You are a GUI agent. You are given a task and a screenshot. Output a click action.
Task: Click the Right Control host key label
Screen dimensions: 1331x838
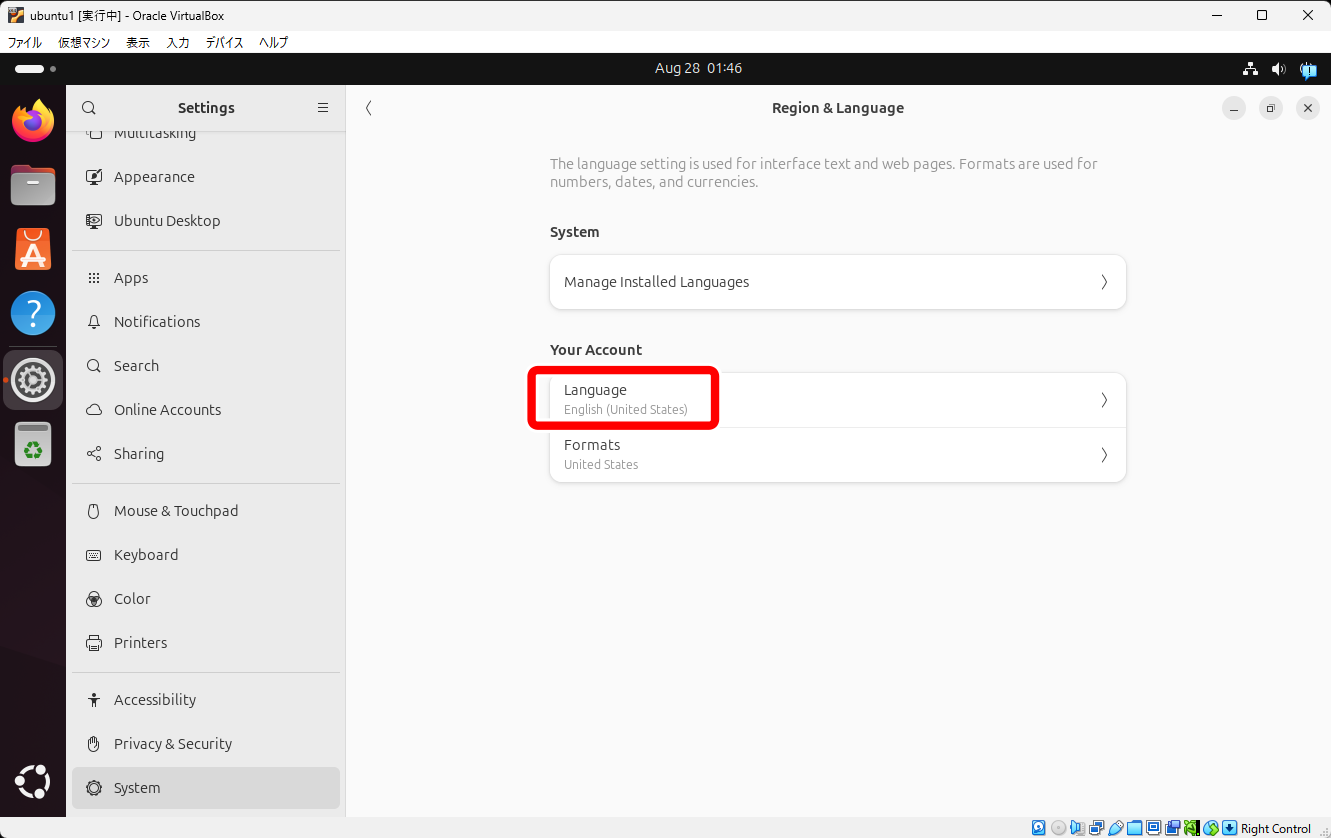(x=1276, y=829)
